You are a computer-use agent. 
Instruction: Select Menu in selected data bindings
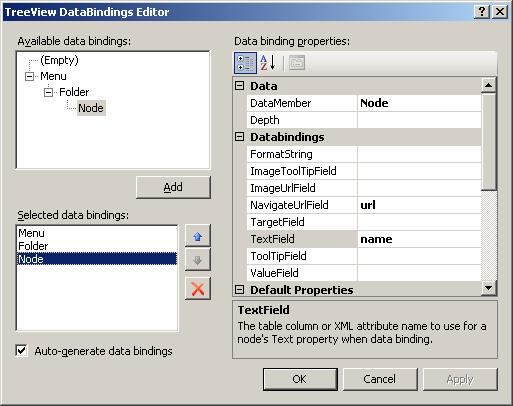[97, 233]
